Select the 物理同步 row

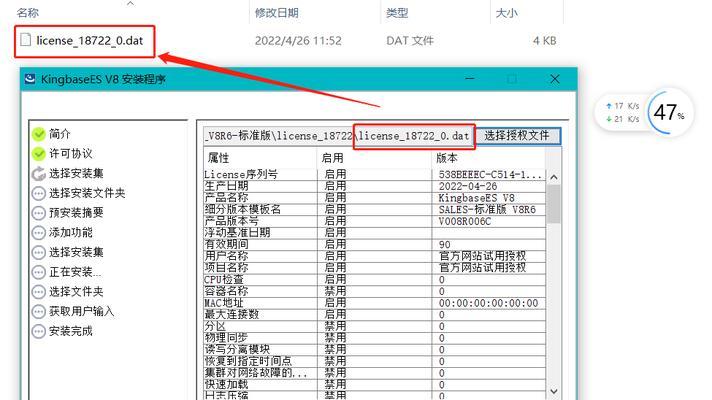click(x=374, y=338)
